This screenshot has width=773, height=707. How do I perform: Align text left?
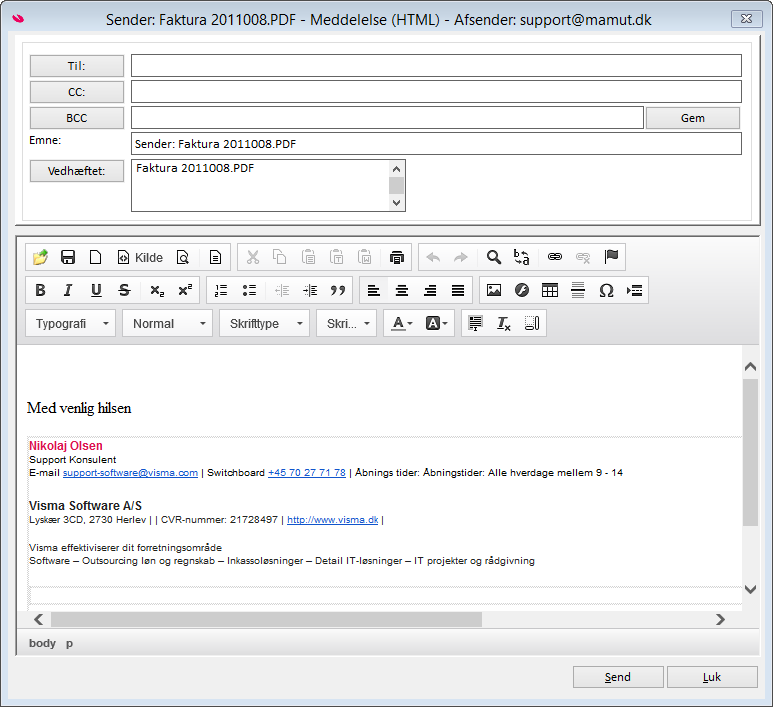(374, 290)
